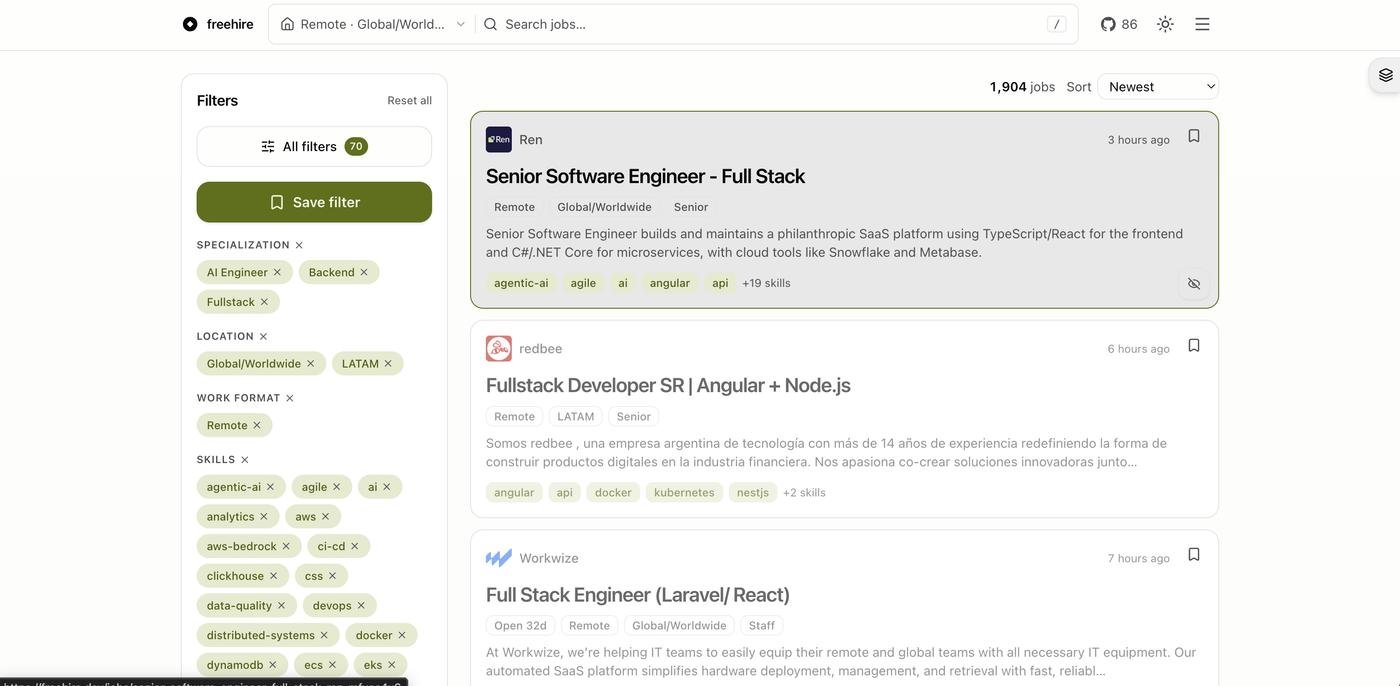Viewport: 1400px width, 686px height.
Task: Click the Save filter button
Action: (314, 202)
